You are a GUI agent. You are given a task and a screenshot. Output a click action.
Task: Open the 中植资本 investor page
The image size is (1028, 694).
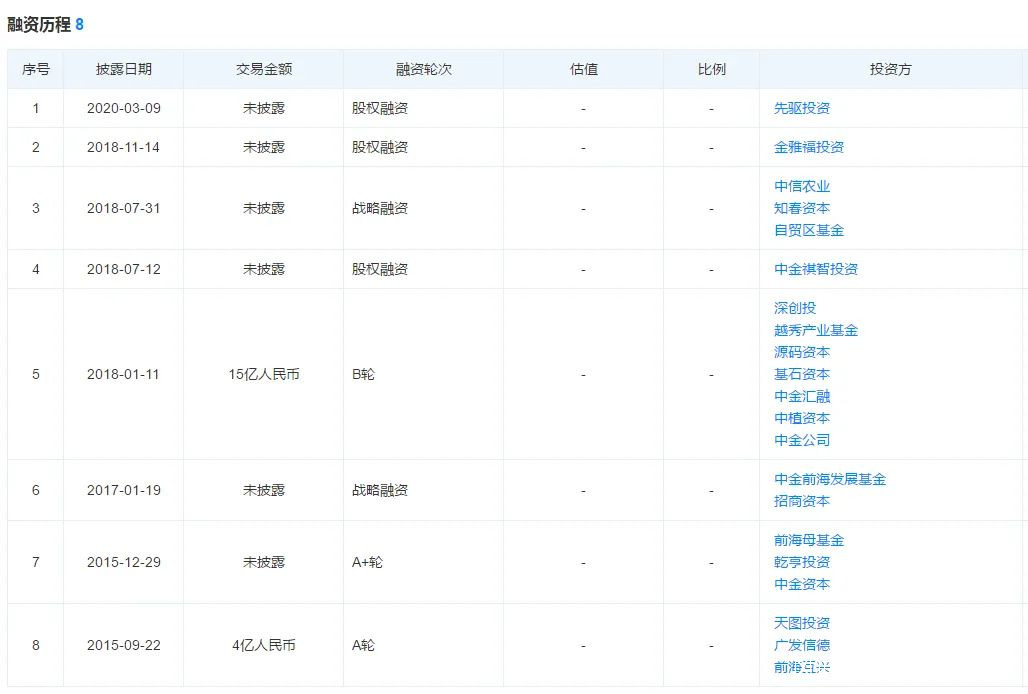[x=802, y=418]
